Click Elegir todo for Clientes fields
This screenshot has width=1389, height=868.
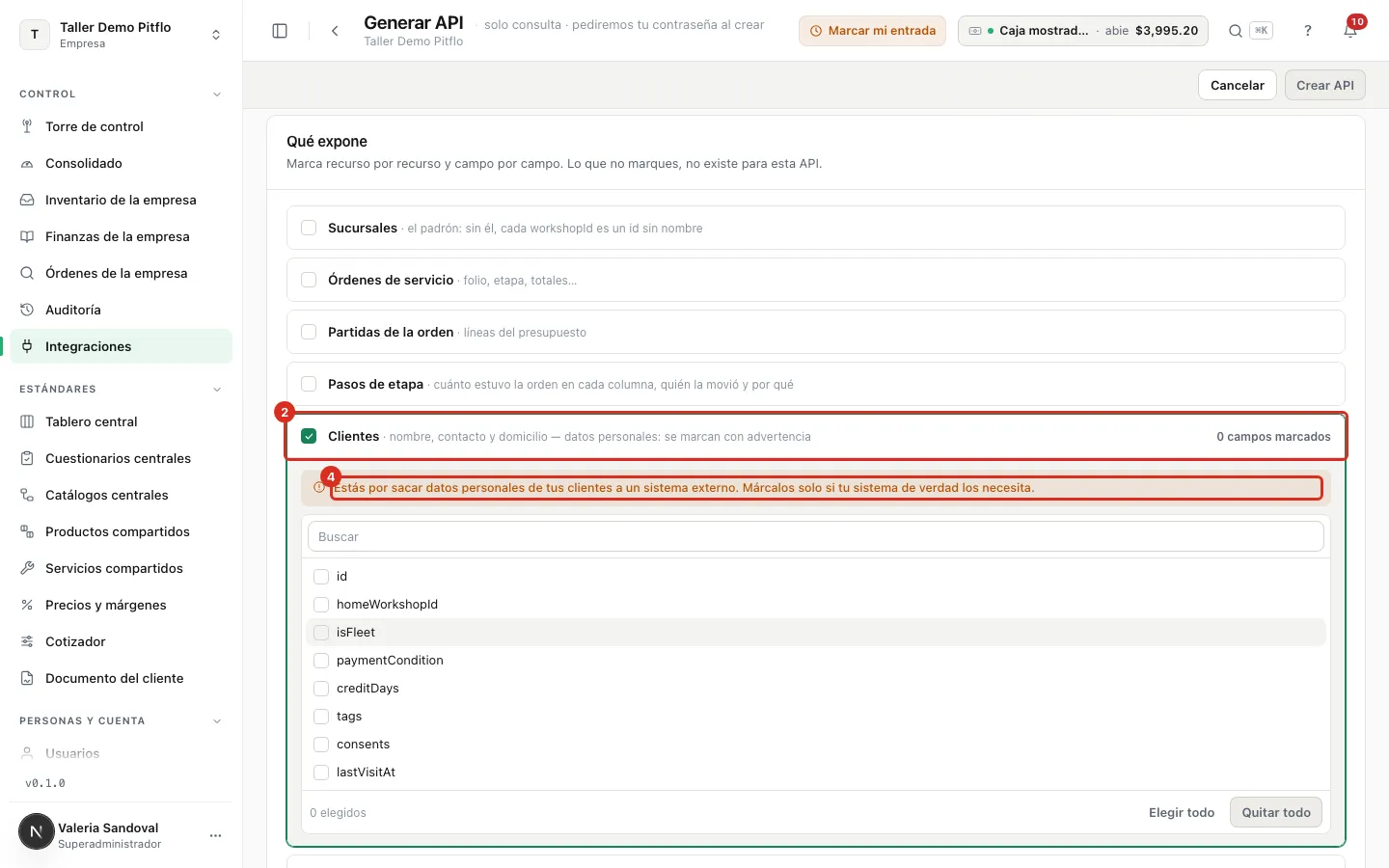[1182, 813]
